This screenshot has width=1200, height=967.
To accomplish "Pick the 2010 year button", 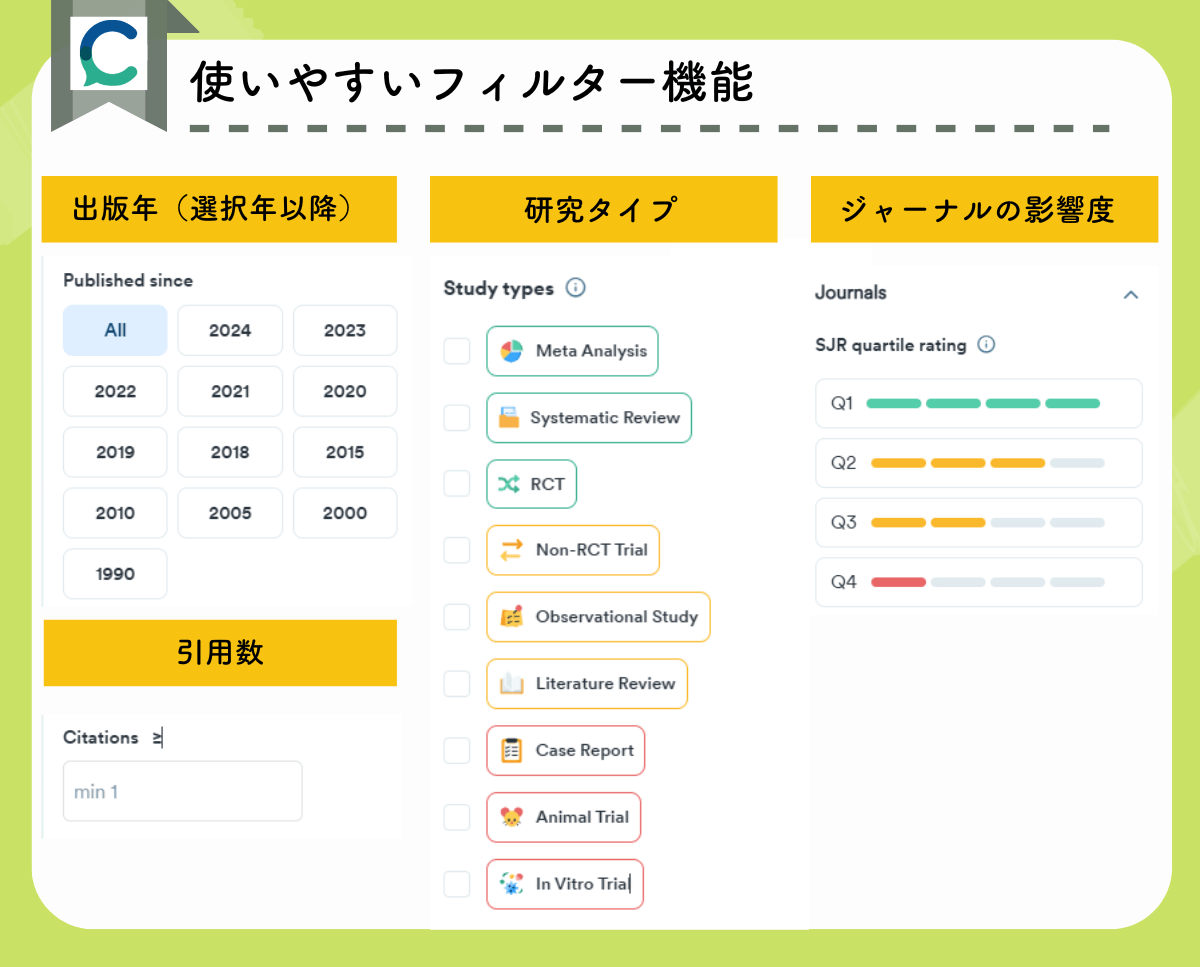I will (115, 513).
